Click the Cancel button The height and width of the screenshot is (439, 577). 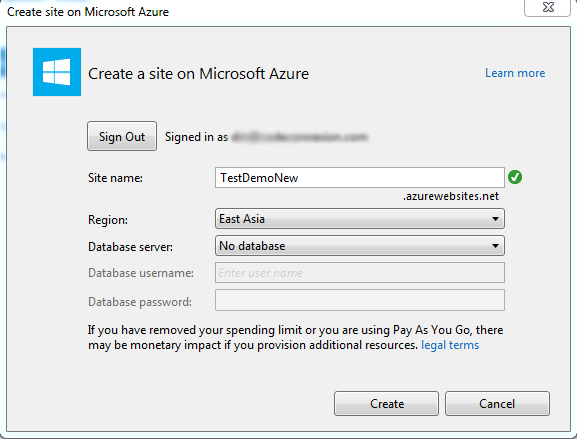[x=497, y=404]
